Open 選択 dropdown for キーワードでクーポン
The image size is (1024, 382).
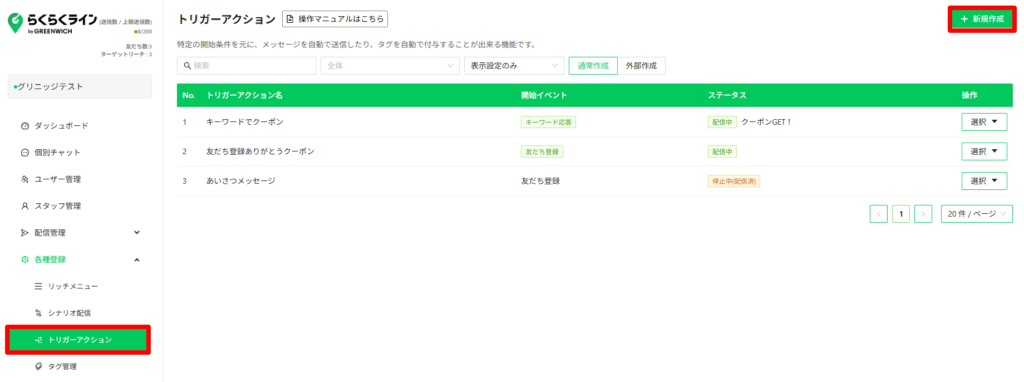(x=984, y=121)
